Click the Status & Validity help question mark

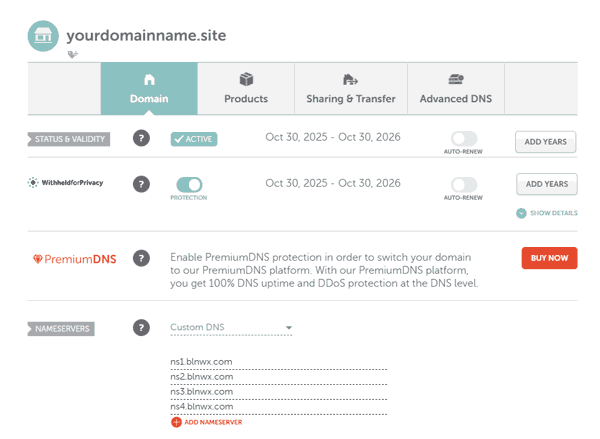pos(141,139)
